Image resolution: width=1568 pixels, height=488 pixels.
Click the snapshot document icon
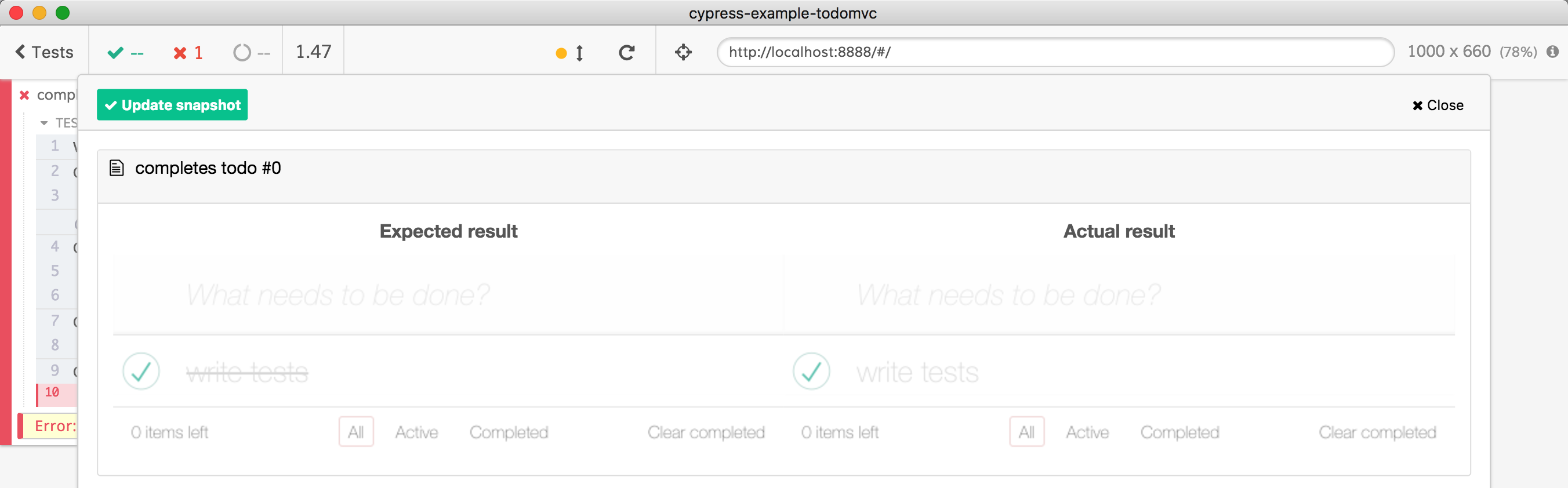pyautogui.click(x=116, y=168)
